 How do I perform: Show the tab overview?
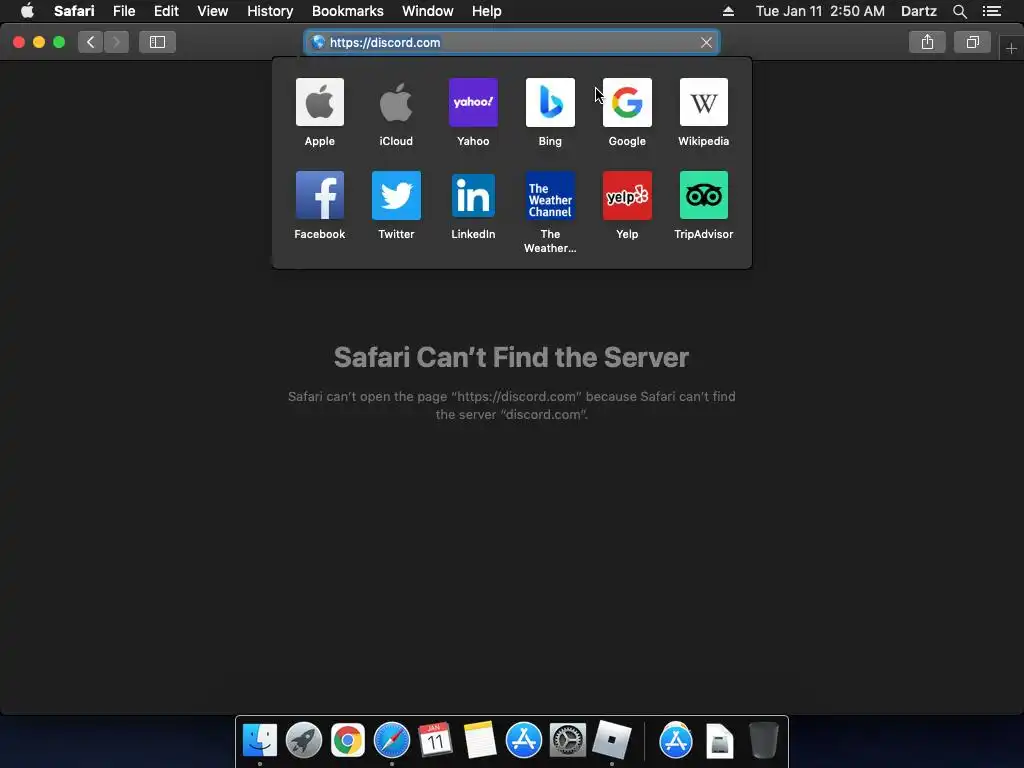click(972, 42)
